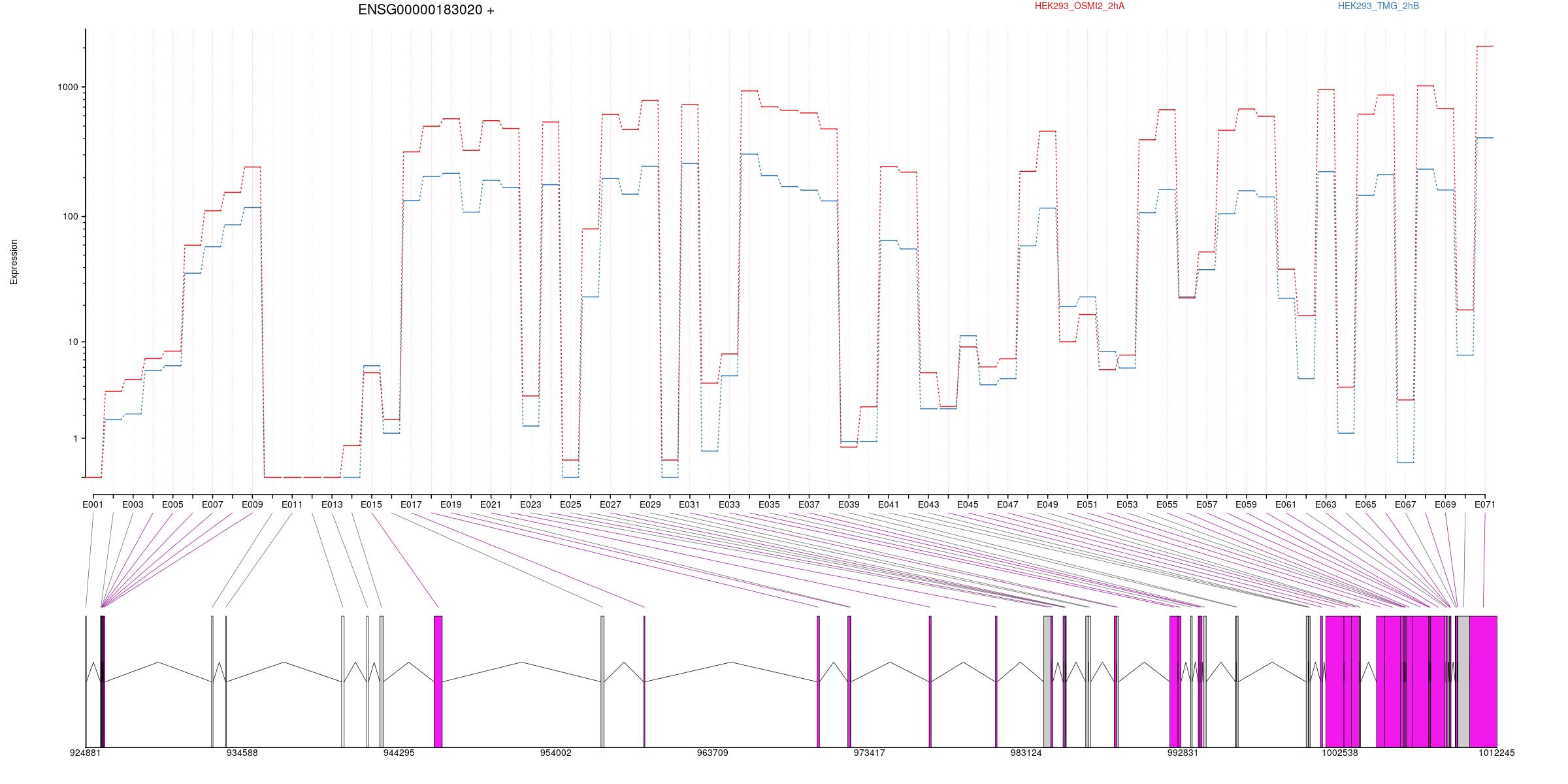The image size is (1568, 784).
Task: Select exon label E023
Action: pyautogui.click(x=531, y=504)
